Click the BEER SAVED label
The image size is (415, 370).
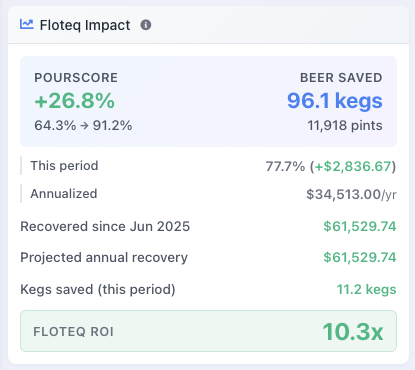(341, 78)
